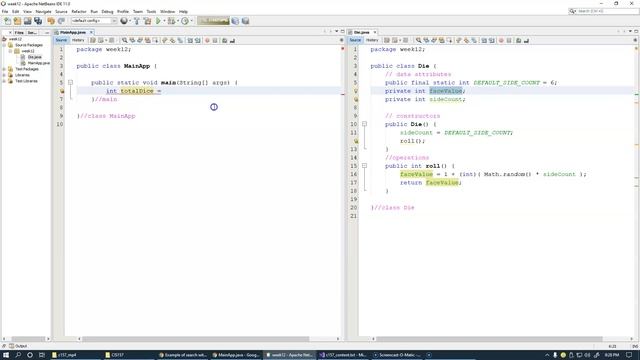The height and width of the screenshot is (360, 640).
Task: Create a new file via toolbar icon
Action: [7, 21]
